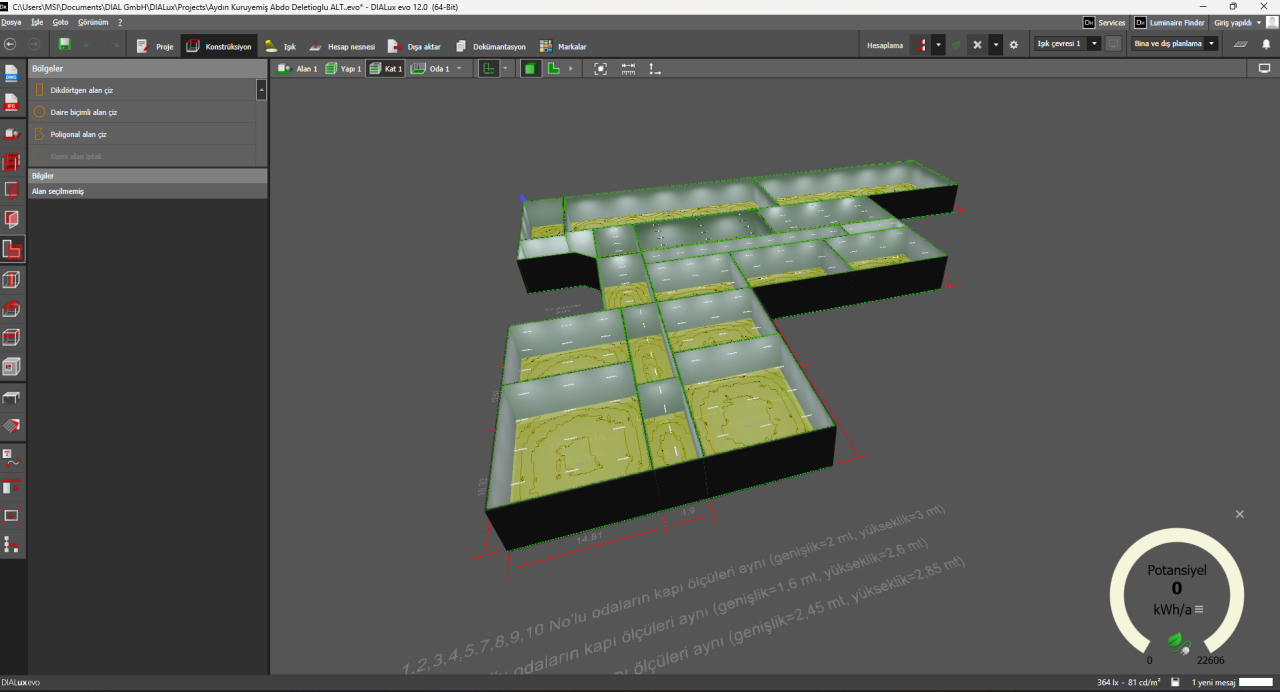Click the IFC import sidebar icon
Image resolution: width=1280 pixels, height=692 pixels.
[x=12, y=103]
